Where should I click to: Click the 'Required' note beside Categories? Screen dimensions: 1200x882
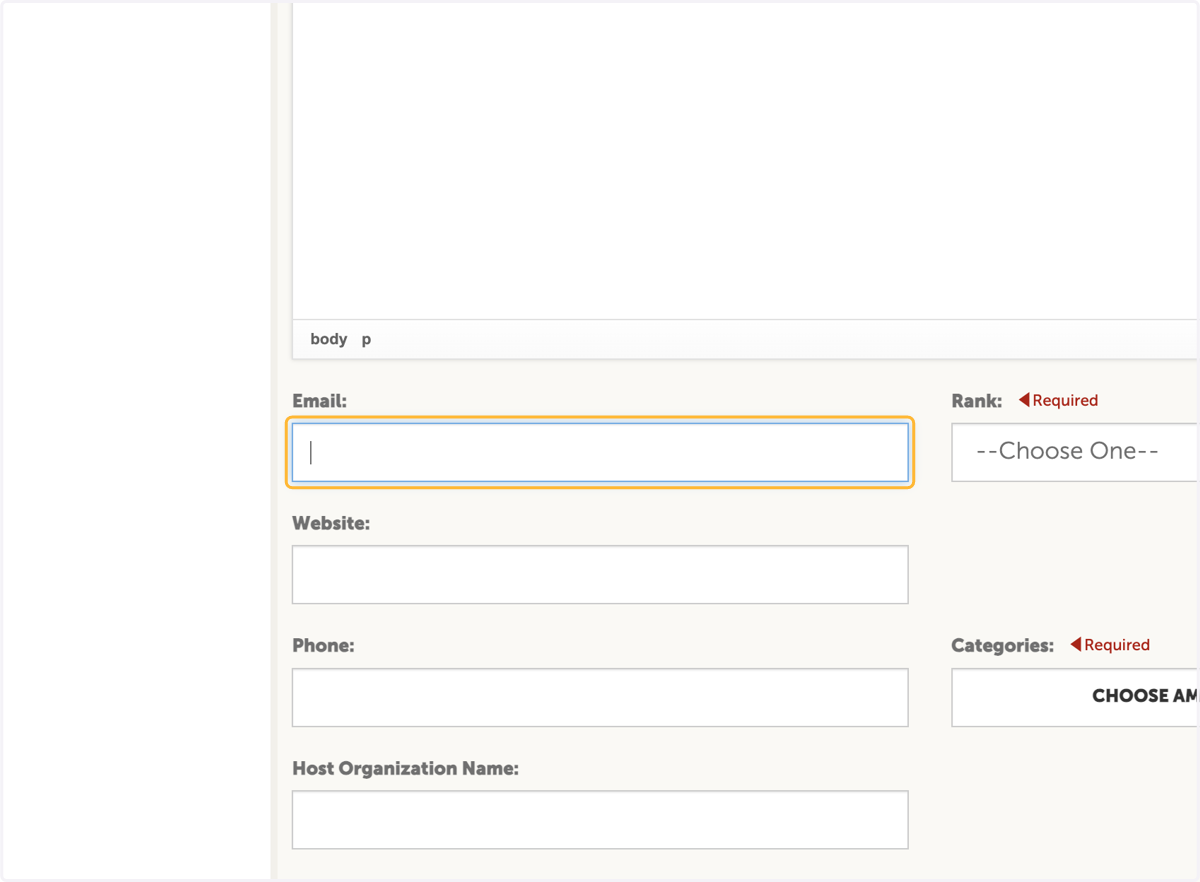click(x=1110, y=645)
